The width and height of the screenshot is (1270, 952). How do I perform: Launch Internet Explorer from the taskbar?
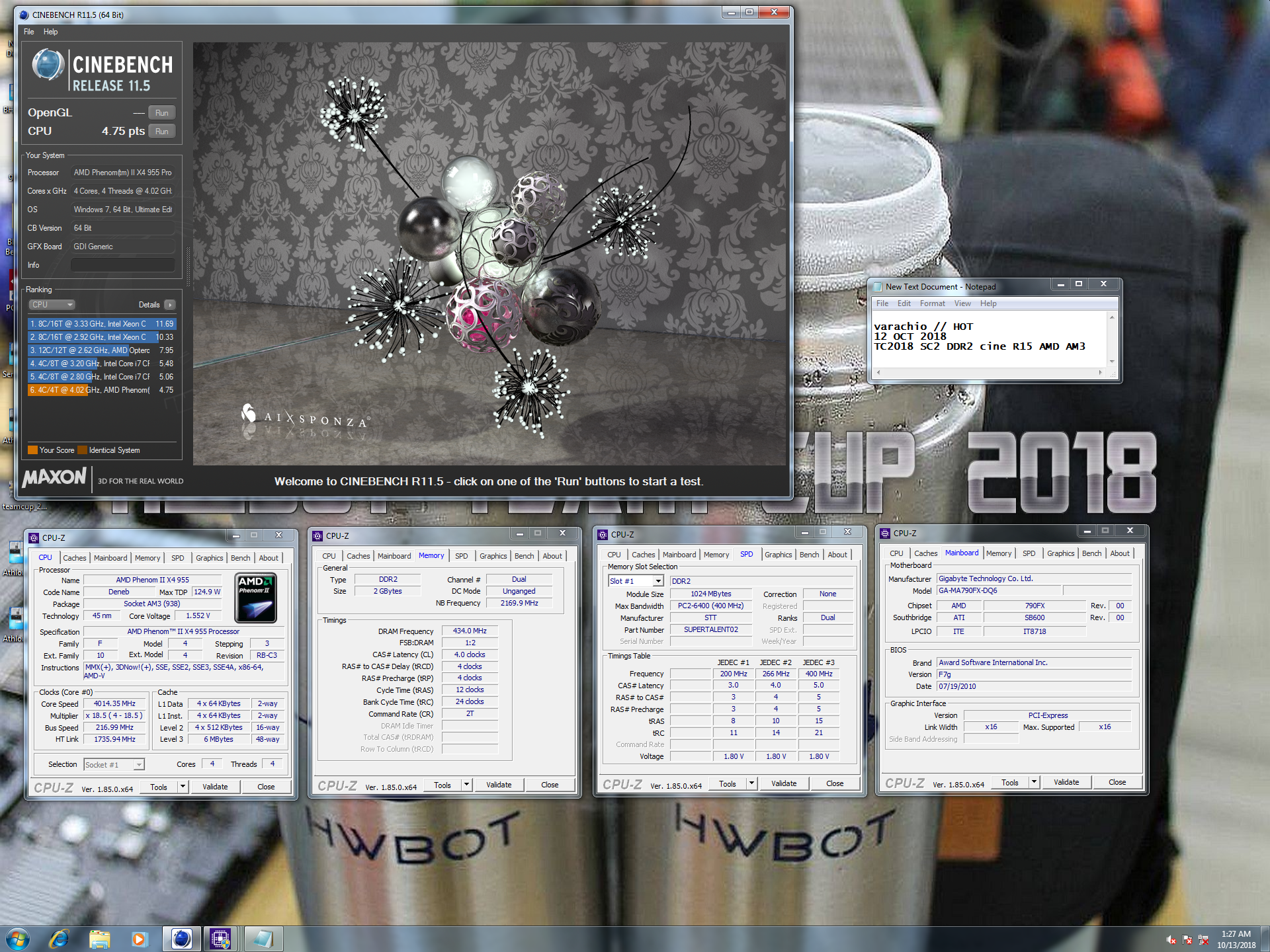(60, 939)
